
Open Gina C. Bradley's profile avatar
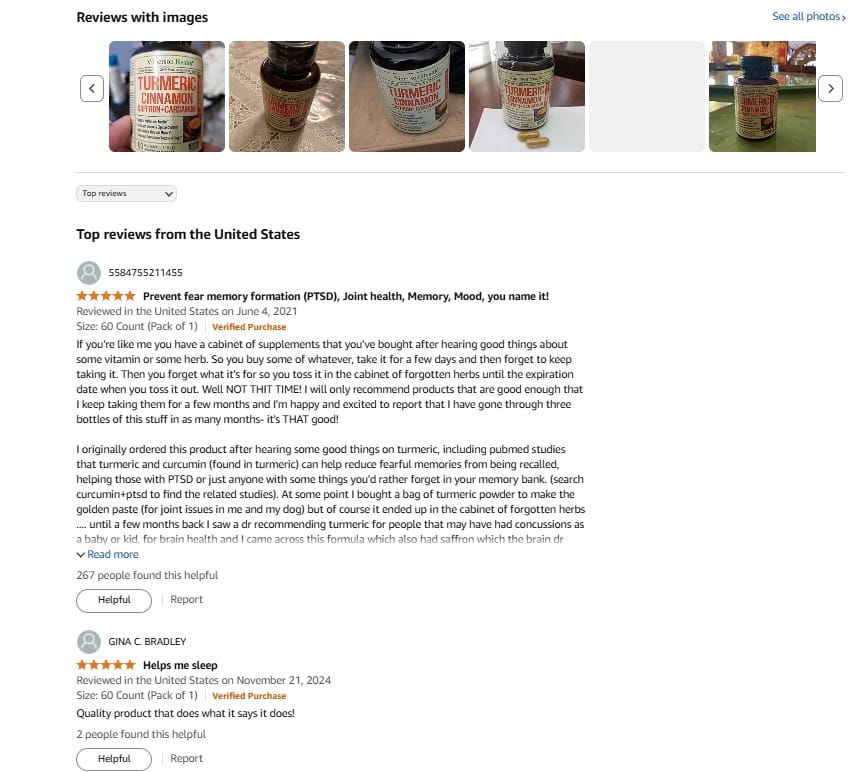point(89,642)
